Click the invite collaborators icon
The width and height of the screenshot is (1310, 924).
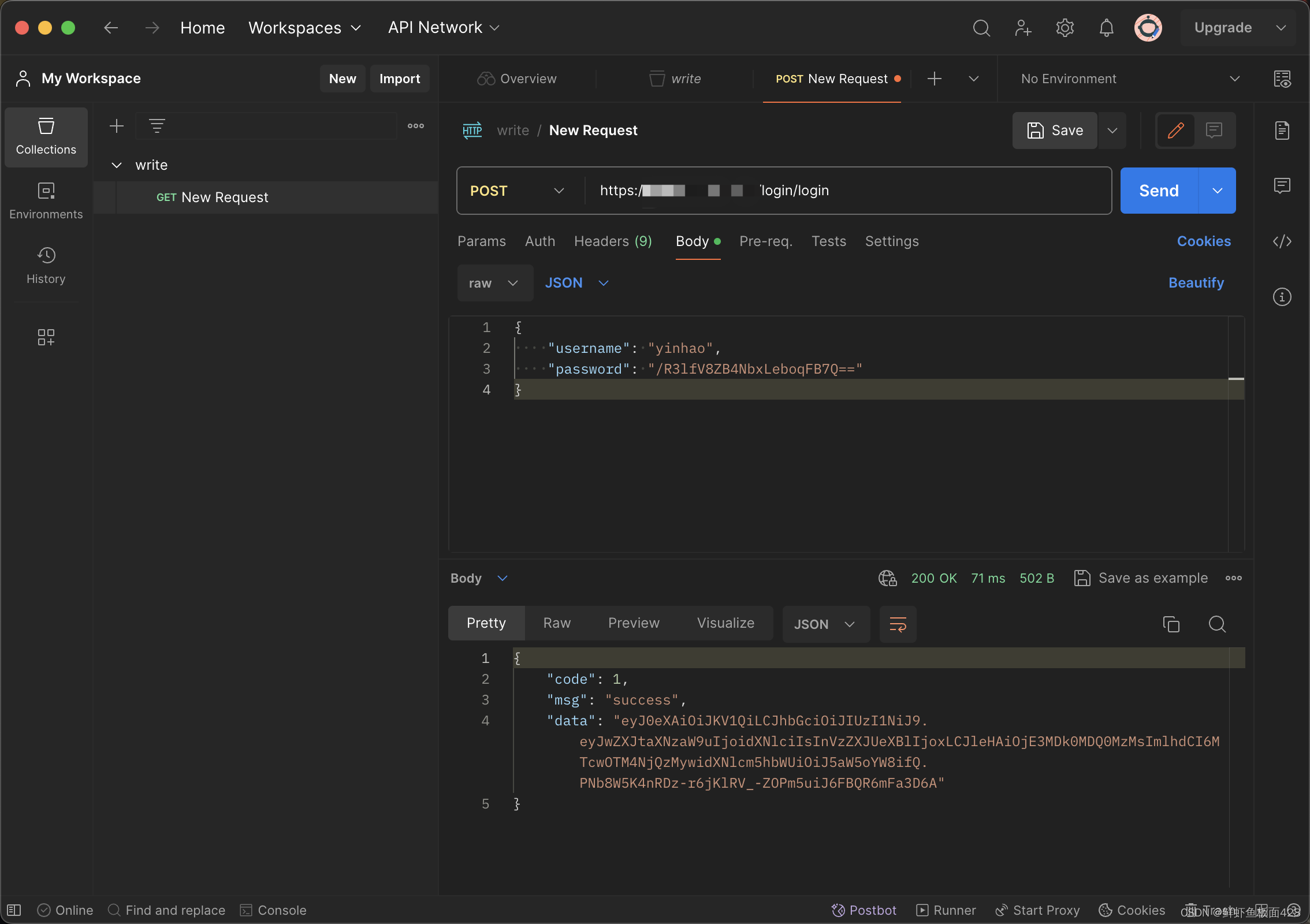tap(1023, 28)
